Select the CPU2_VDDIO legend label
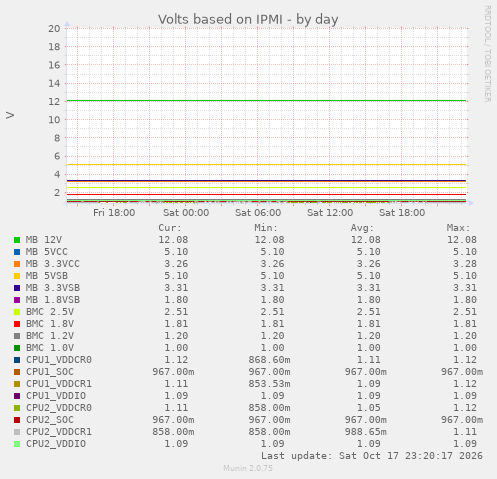 (56, 444)
